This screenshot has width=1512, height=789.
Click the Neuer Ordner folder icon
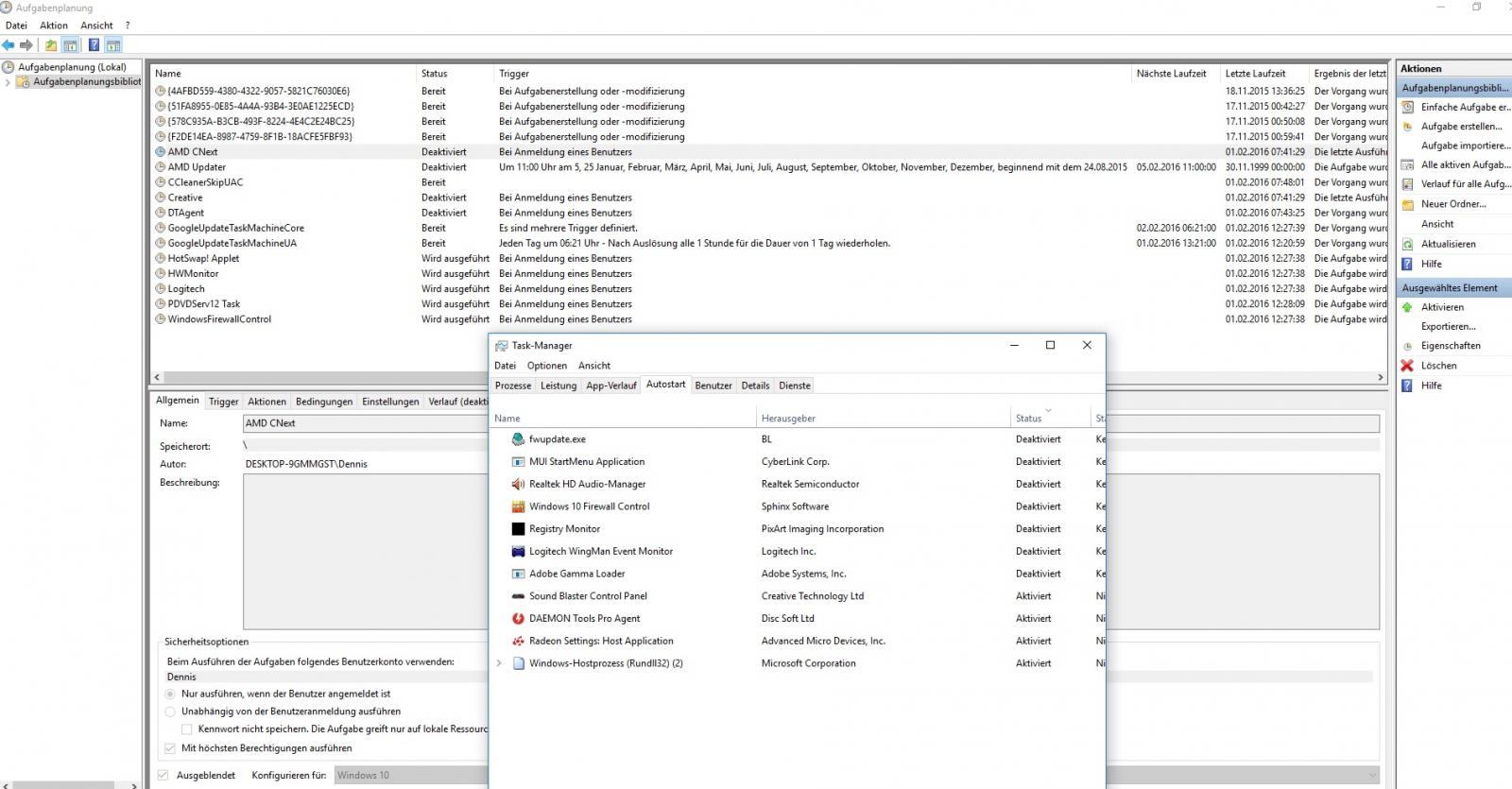1407,204
